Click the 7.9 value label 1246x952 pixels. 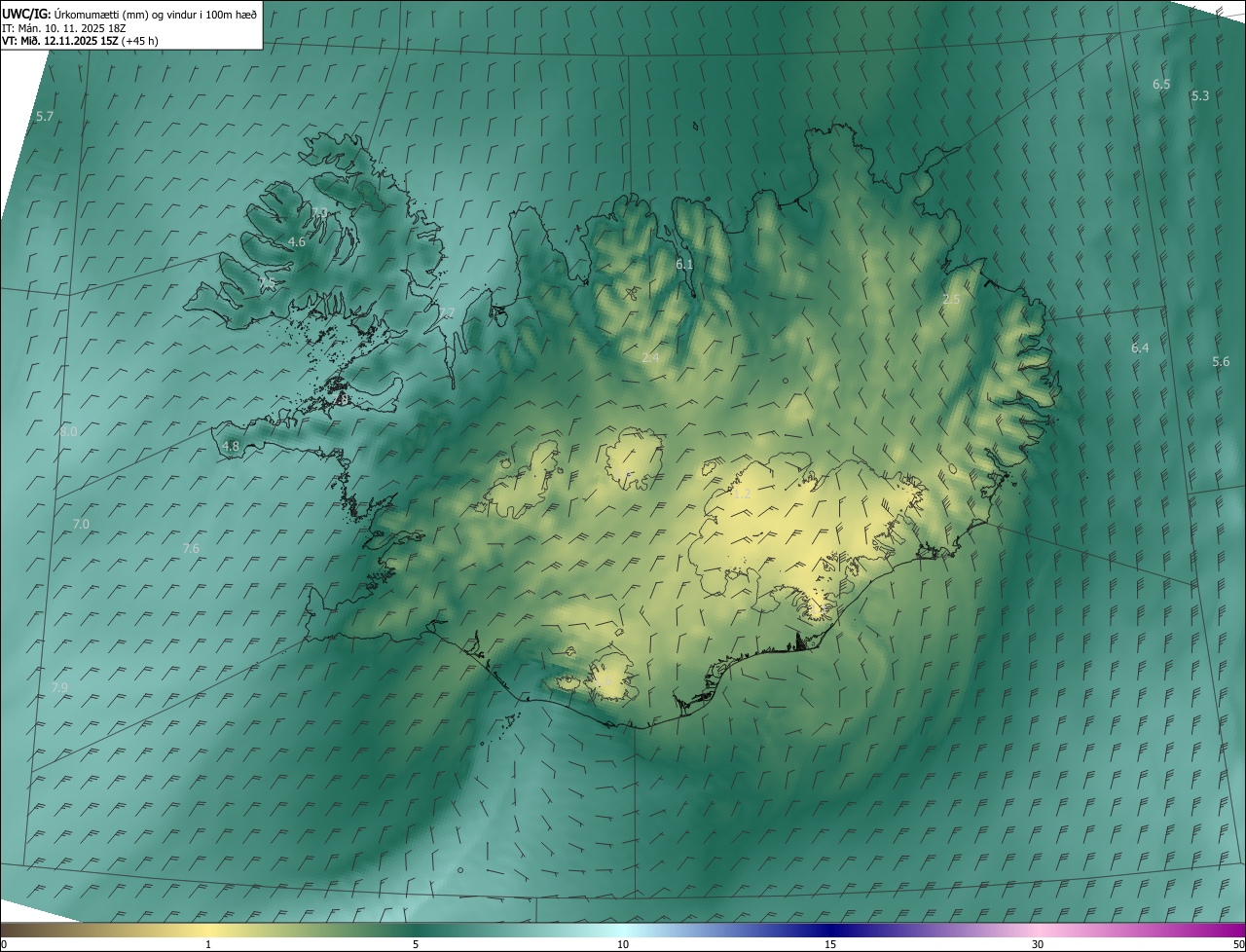[59, 688]
